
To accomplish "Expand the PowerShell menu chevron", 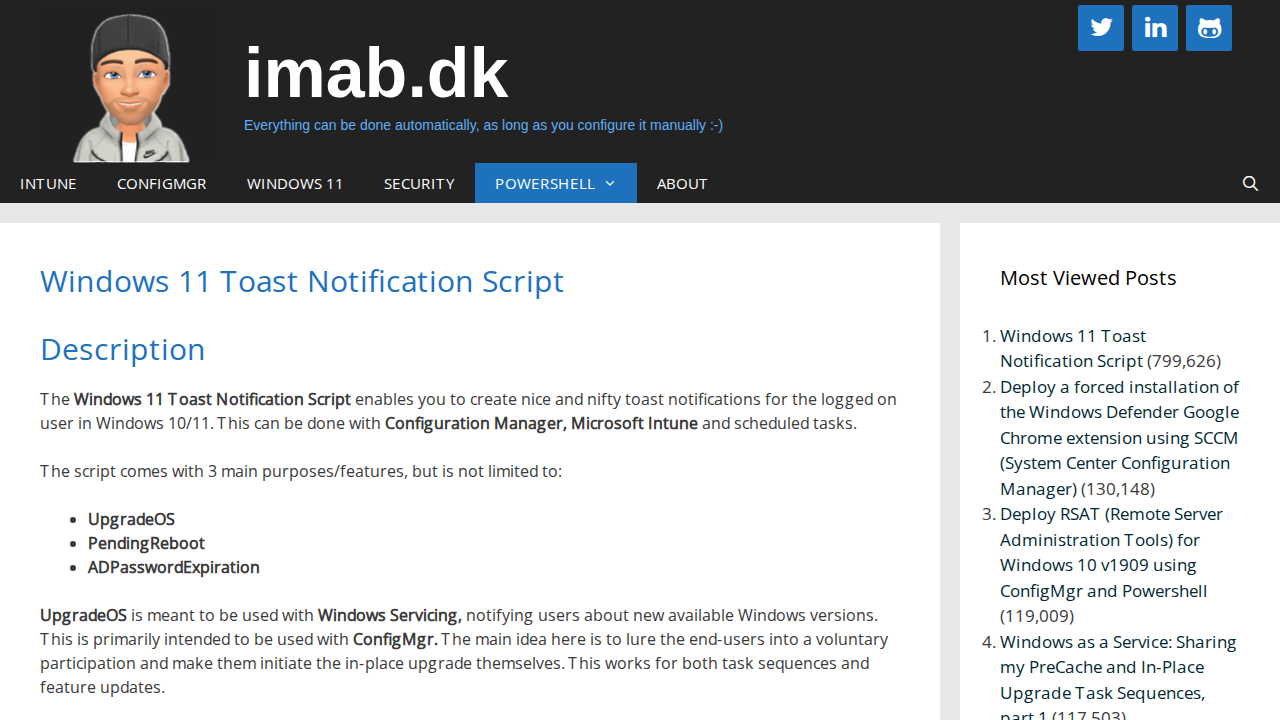I will [610, 184].
